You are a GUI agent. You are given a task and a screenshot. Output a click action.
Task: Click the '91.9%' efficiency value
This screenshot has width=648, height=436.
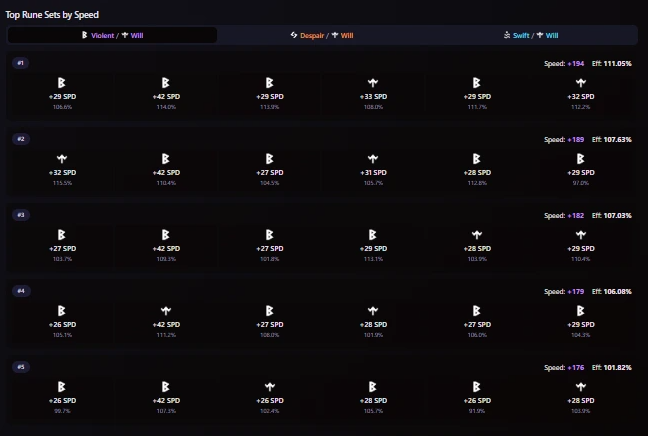[477, 411]
